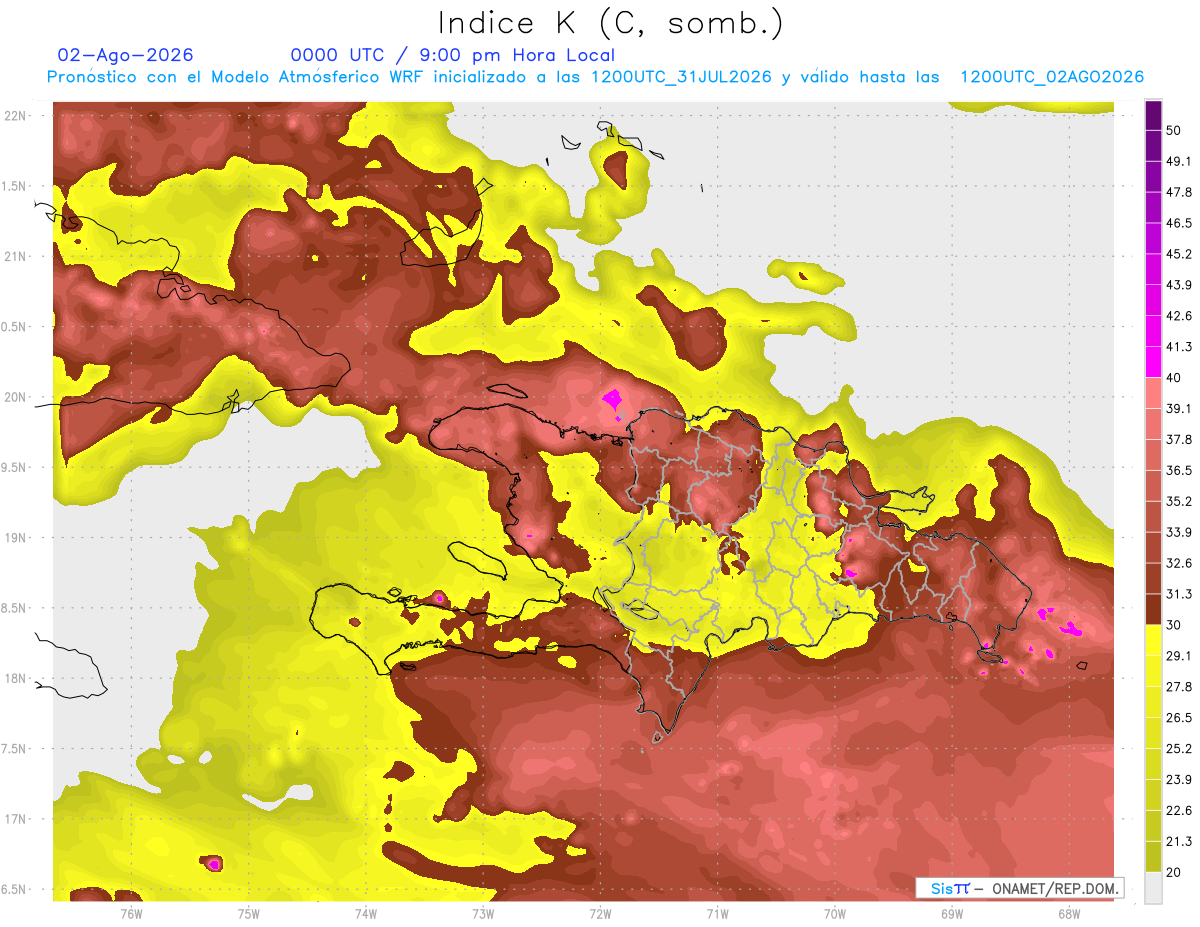Click the colorbar value "33.9"

pos(1179,532)
